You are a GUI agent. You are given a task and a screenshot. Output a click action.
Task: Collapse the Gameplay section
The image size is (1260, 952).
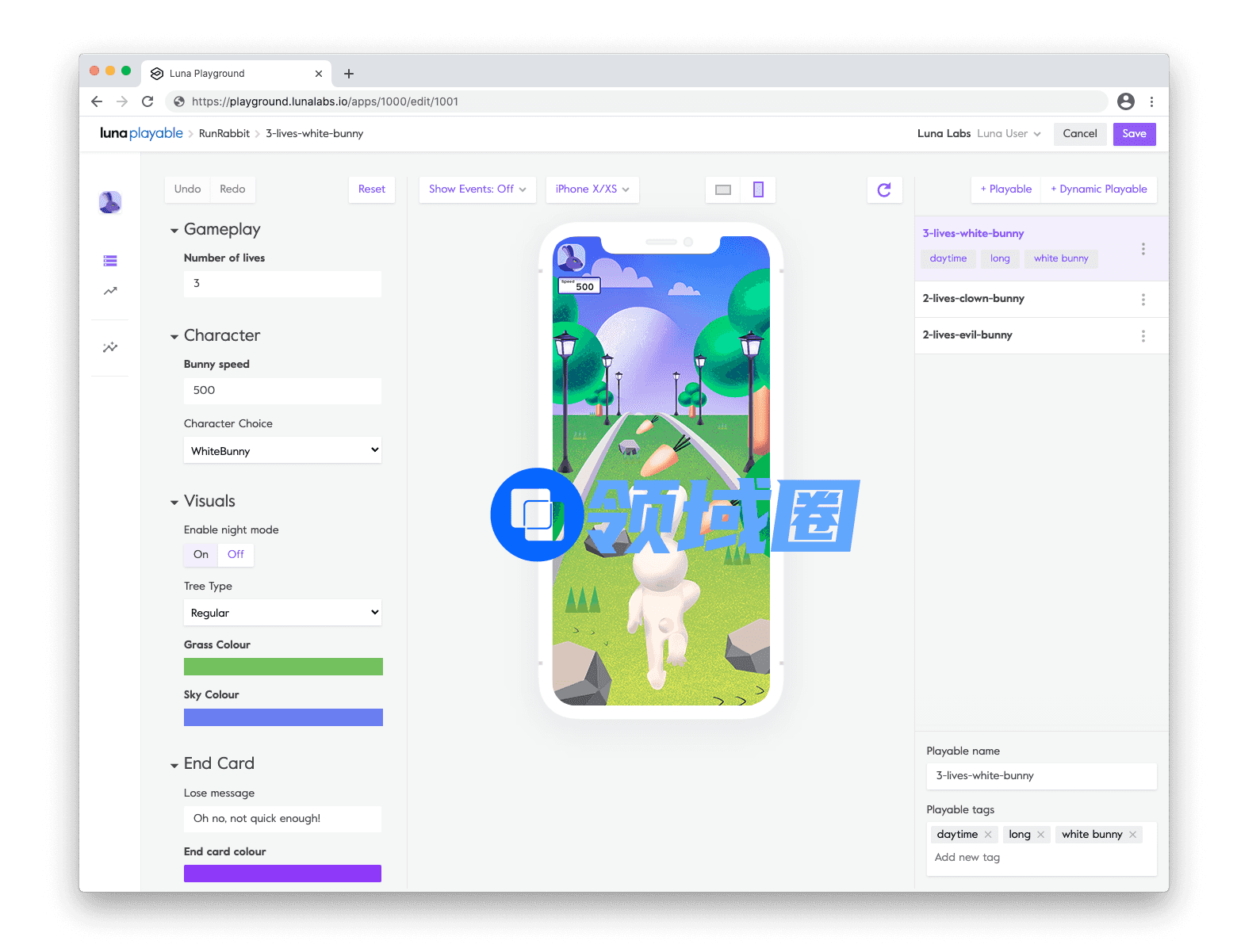point(174,231)
